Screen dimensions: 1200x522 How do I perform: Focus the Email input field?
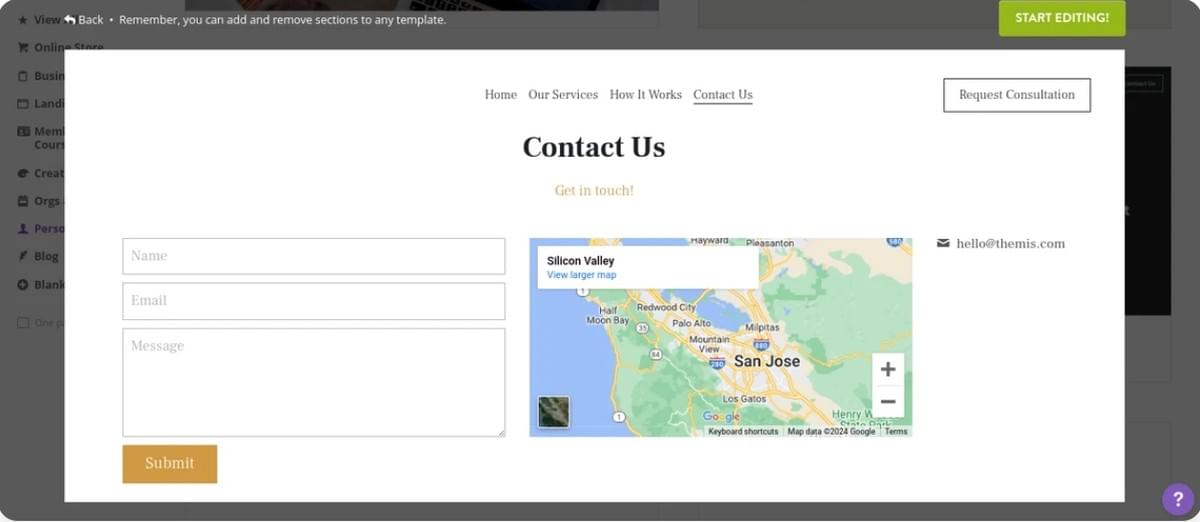pyautogui.click(x=314, y=301)
